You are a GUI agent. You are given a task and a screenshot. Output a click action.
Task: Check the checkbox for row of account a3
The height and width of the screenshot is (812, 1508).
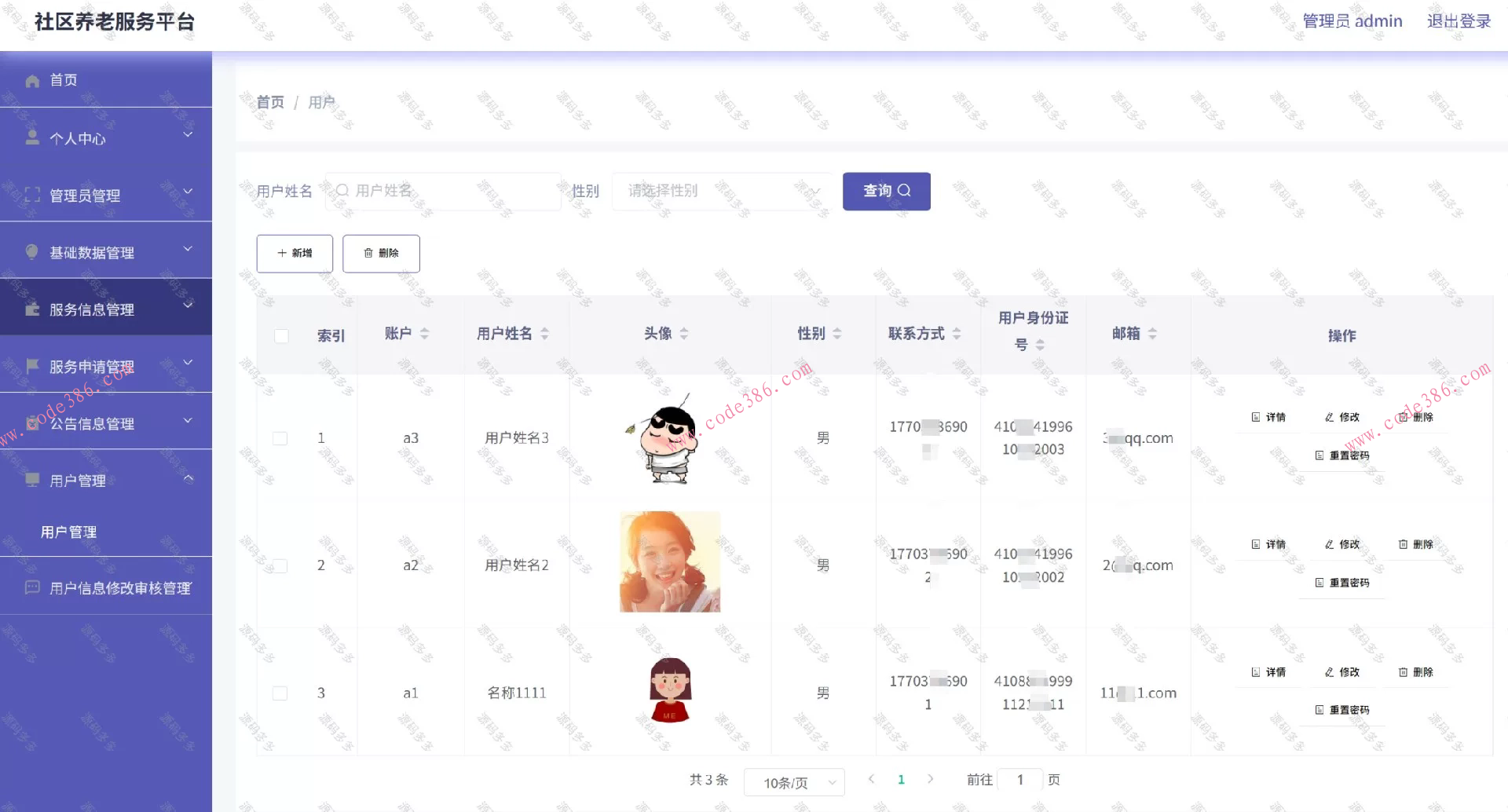click(x=280, y=437)
